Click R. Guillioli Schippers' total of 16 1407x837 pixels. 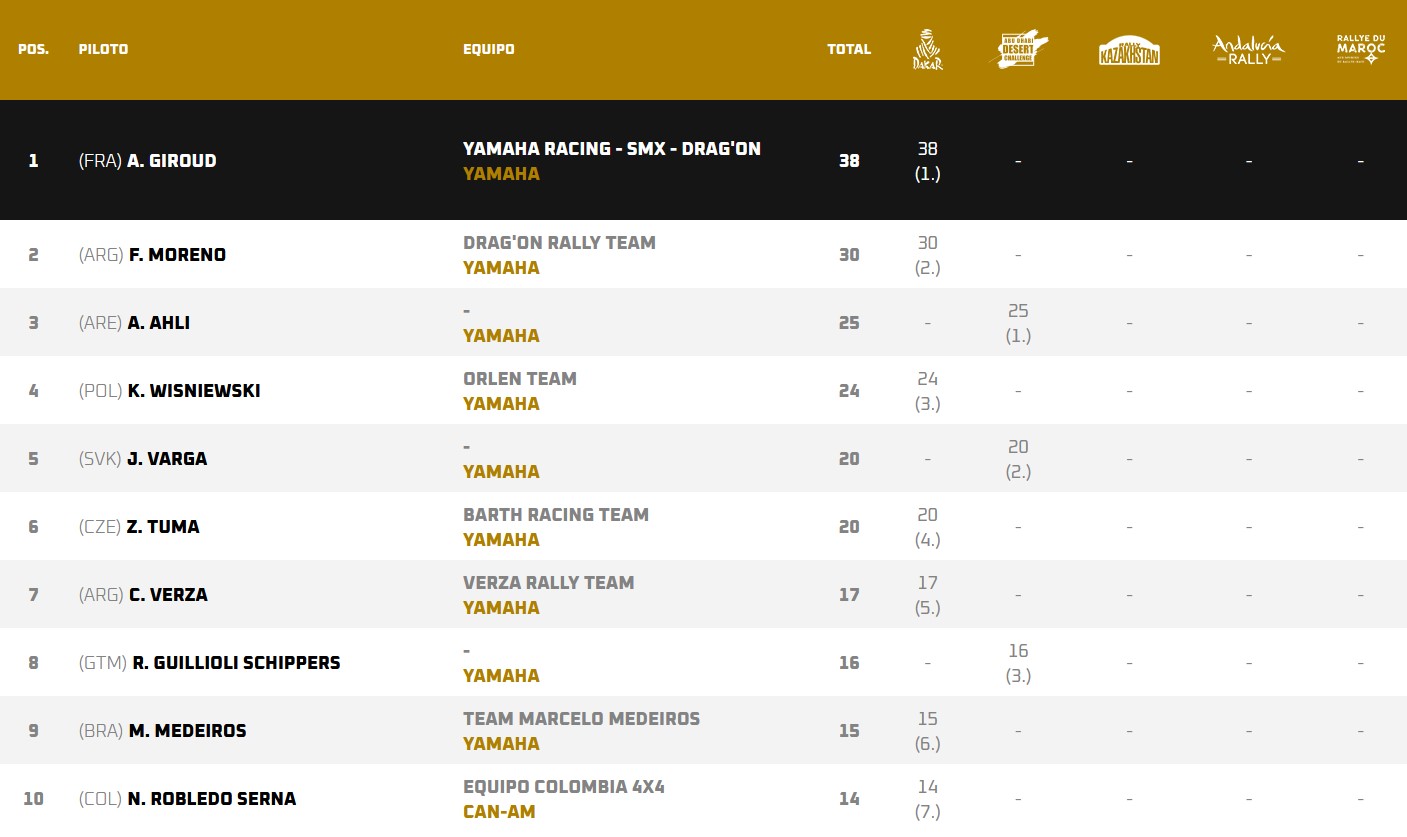coord(849,663)
